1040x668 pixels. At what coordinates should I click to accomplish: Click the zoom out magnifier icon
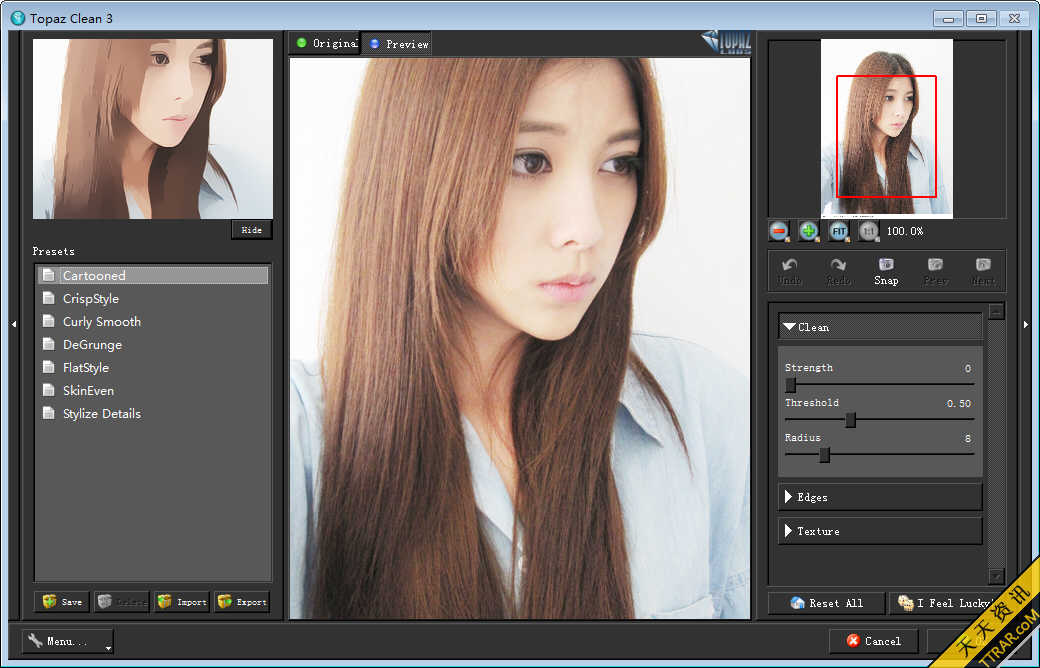tap(780, 231)
